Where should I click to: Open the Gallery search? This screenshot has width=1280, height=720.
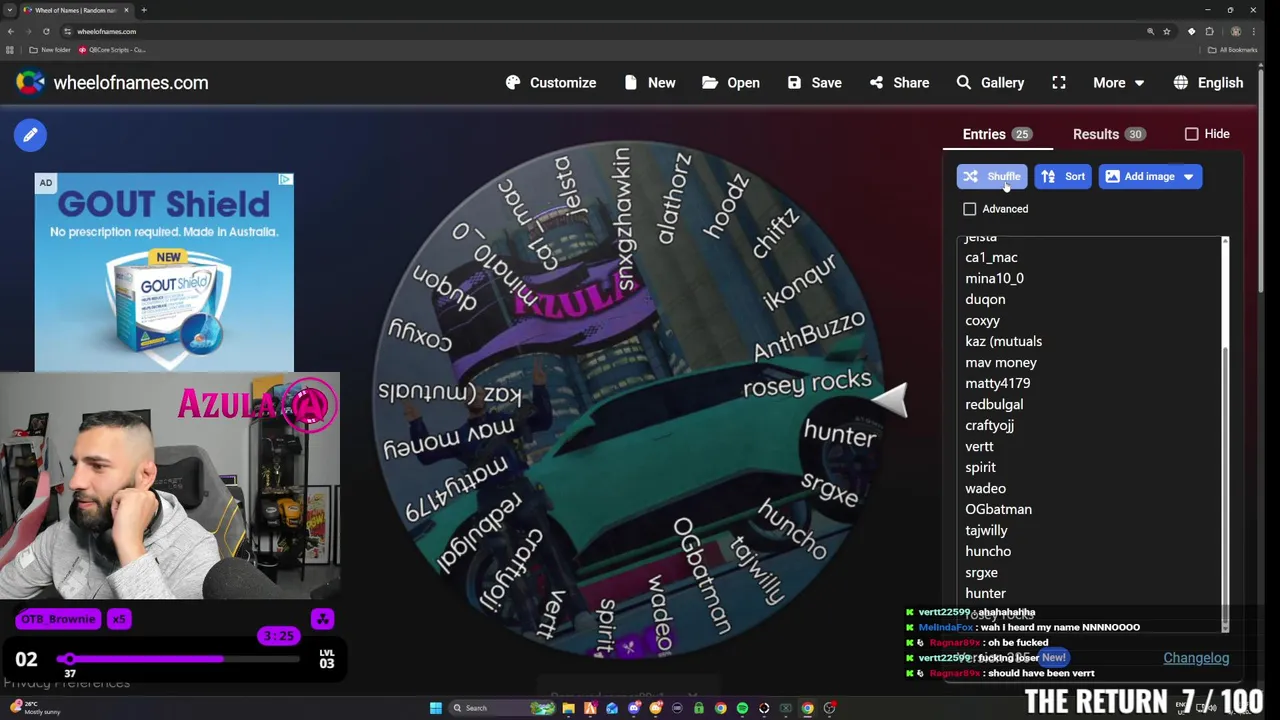point(990,83)
